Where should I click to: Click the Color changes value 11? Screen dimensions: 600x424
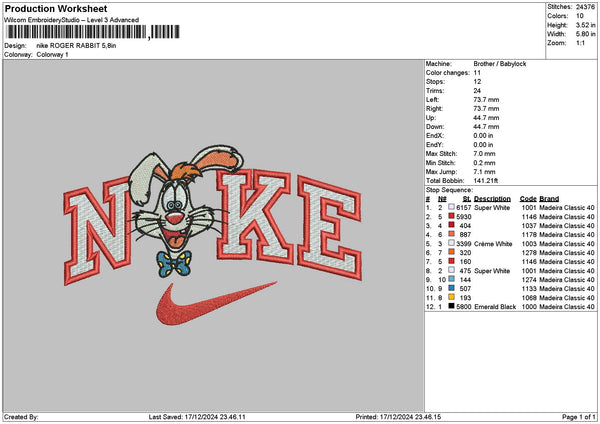coord(477,73)
